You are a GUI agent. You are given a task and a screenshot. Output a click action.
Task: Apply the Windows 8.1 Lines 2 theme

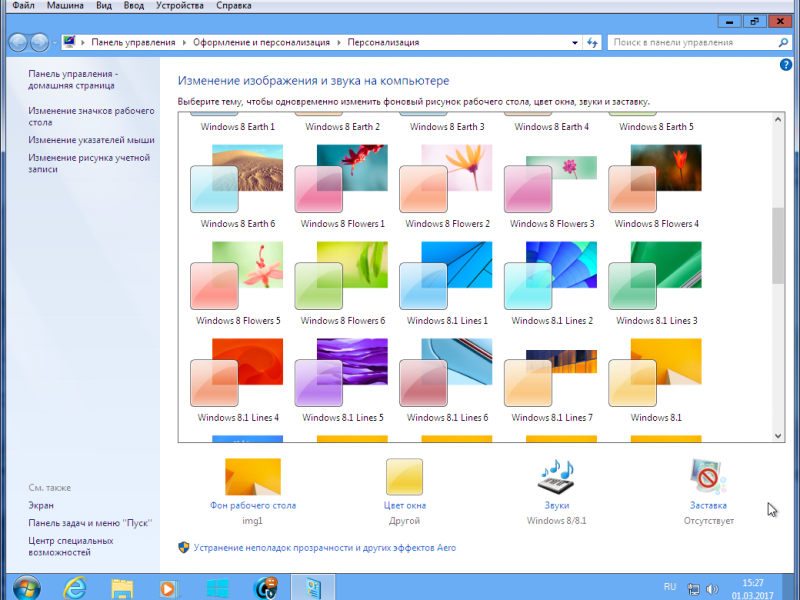552,283
